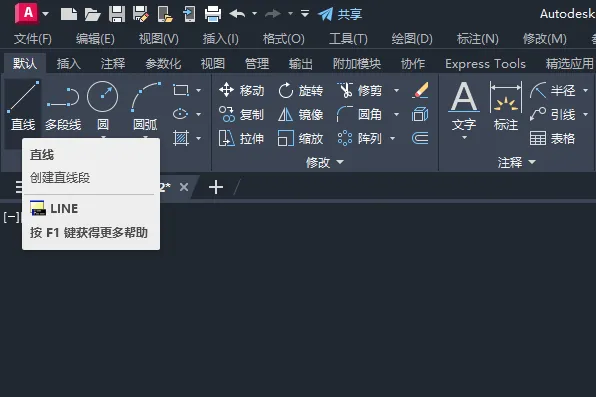
Task: Select the 直线 Line tool
Action: click(23, 106)
